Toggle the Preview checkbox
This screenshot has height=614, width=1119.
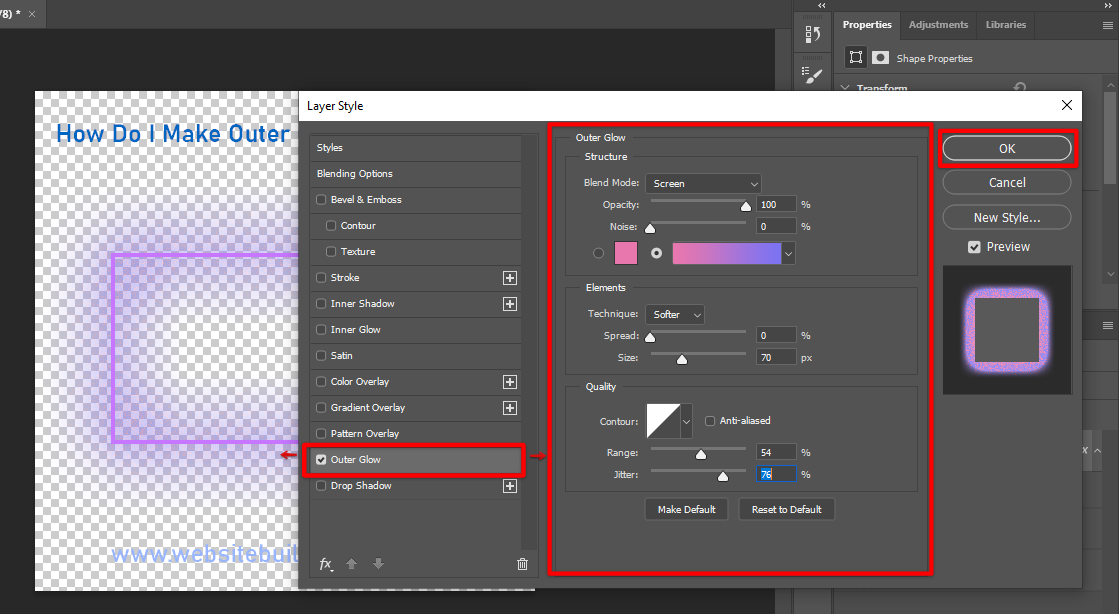point(974,247)
